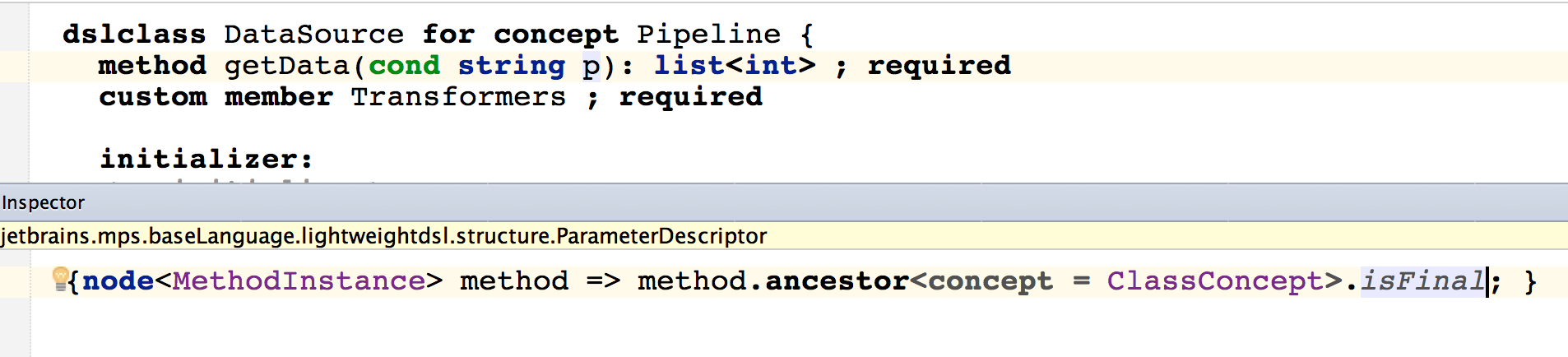This screenshot has width=1568, height=357.
Task: Place cursor on parameter p
Action: point(591,66)
